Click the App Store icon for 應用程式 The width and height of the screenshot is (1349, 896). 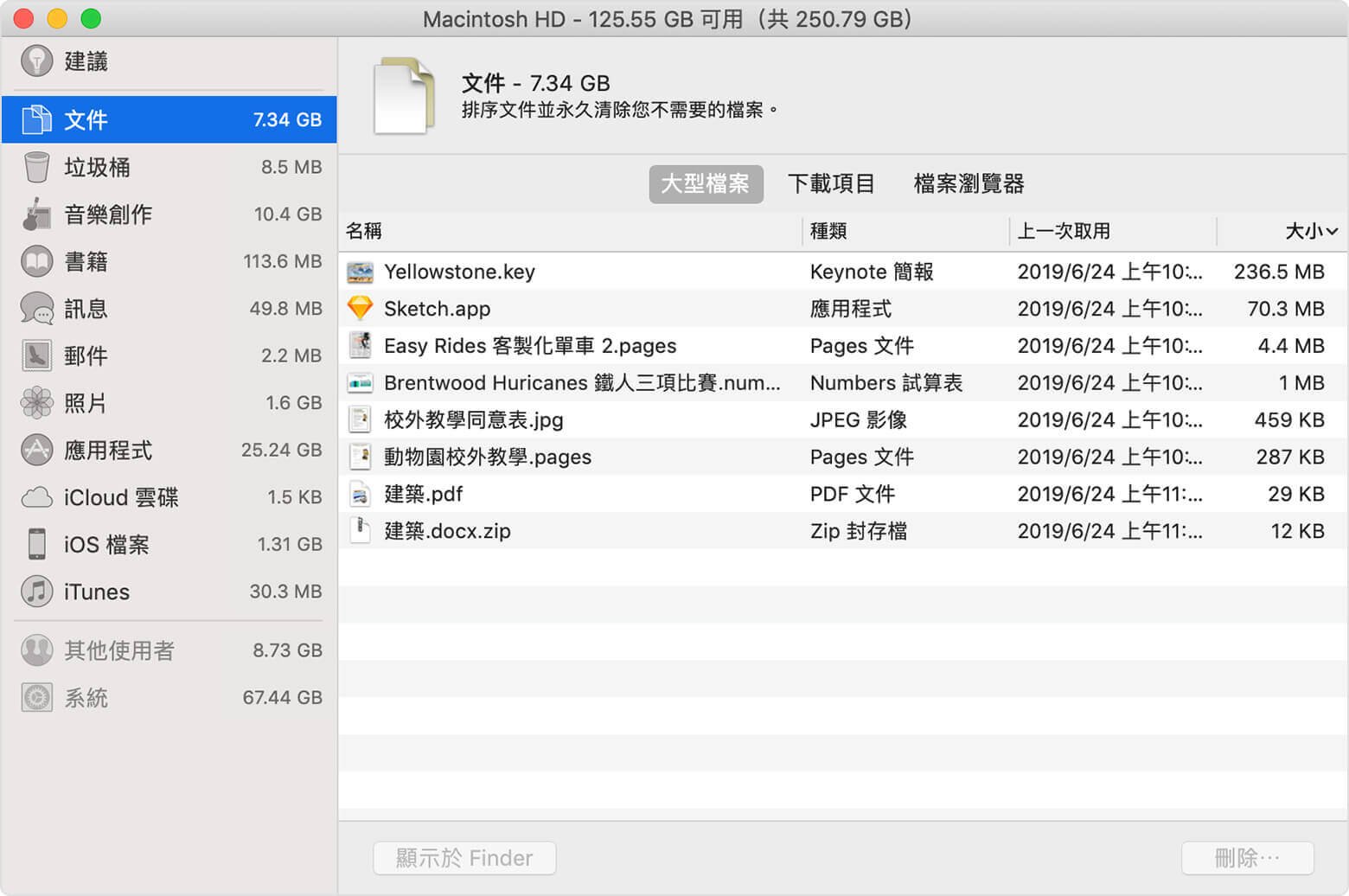coord(36,450)
